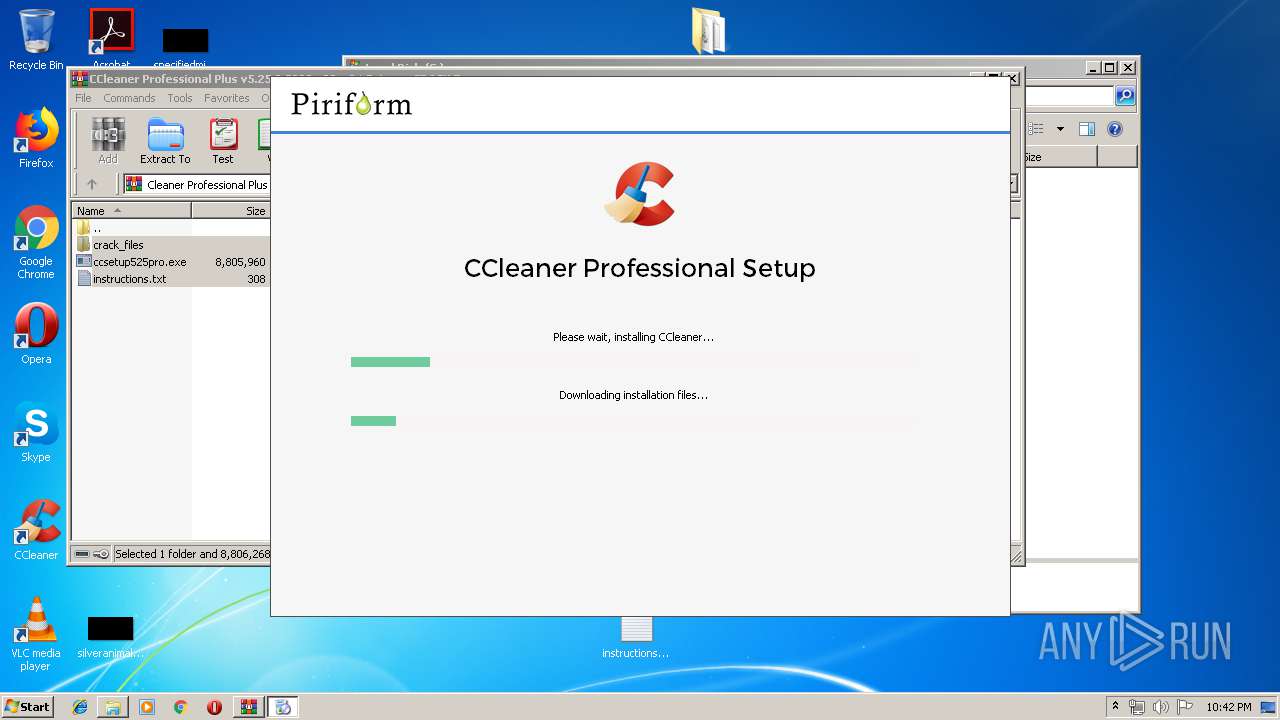Open Explorer help via question mark icon

point(1115,129)
